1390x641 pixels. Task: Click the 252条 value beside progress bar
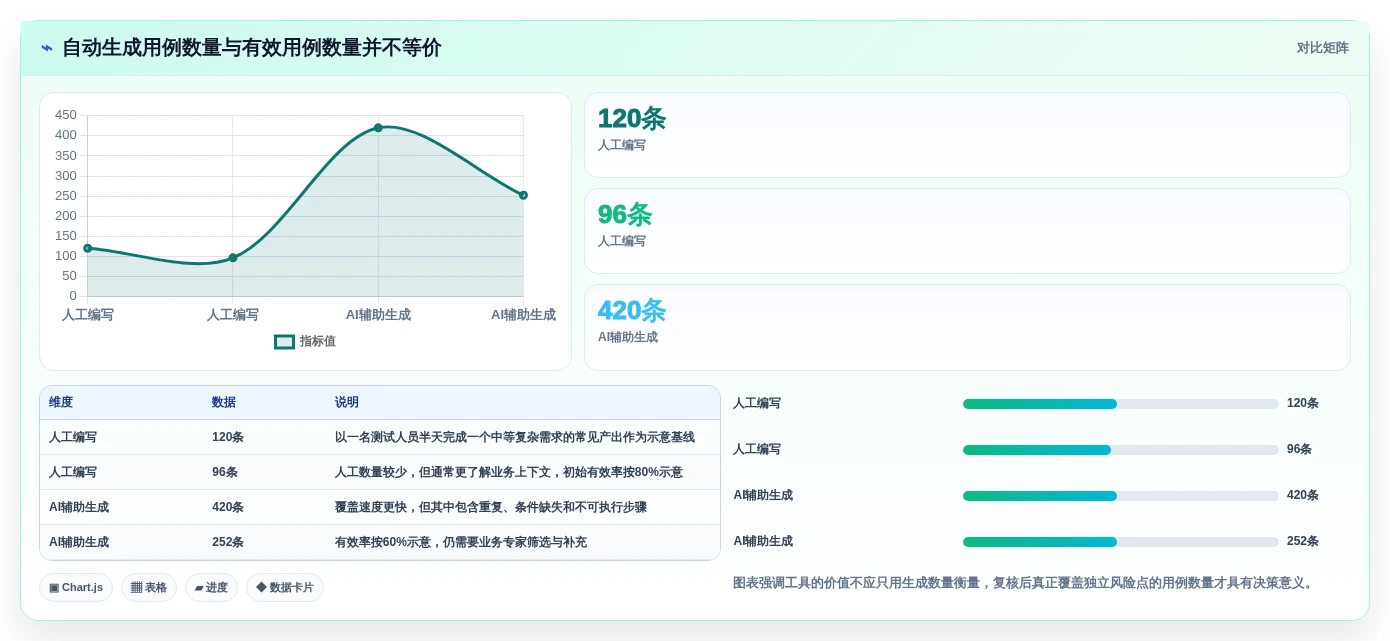[x=1303, y=542]
